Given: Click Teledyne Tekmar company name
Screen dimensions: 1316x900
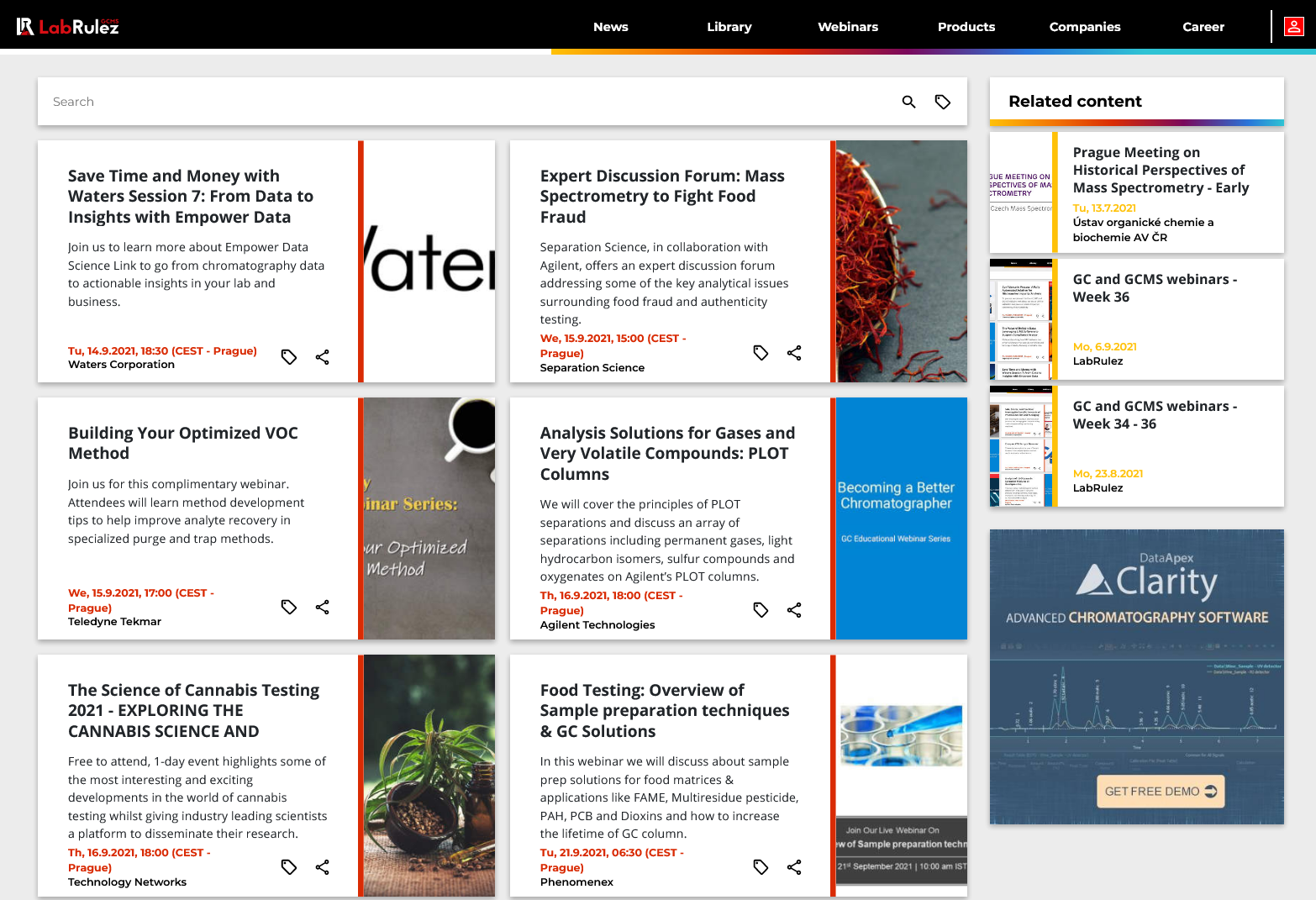Looking at the screenshot, I should pyautogui.click(x=114, y=622).
